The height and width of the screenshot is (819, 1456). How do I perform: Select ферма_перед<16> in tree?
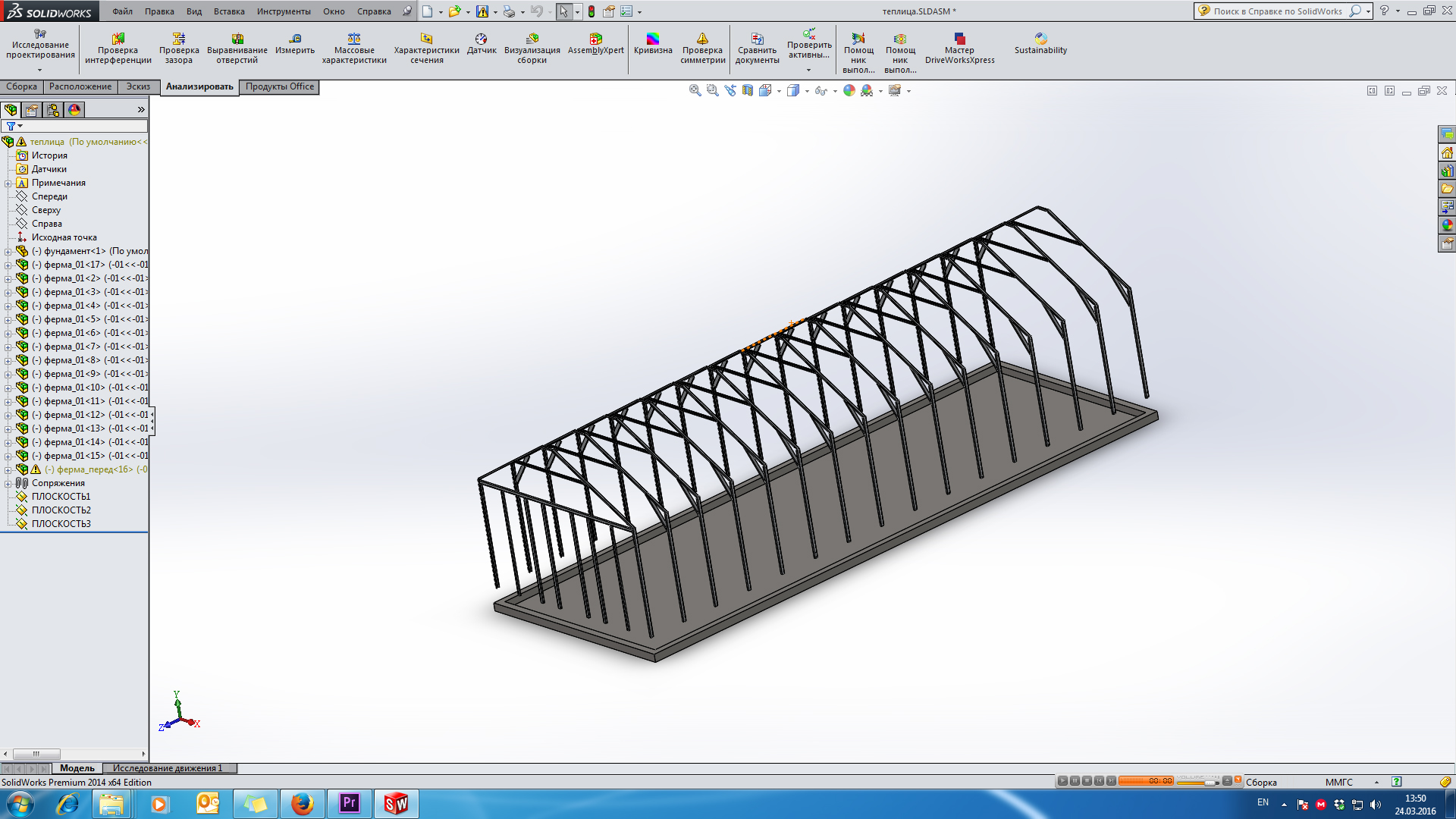pos(96,469)
